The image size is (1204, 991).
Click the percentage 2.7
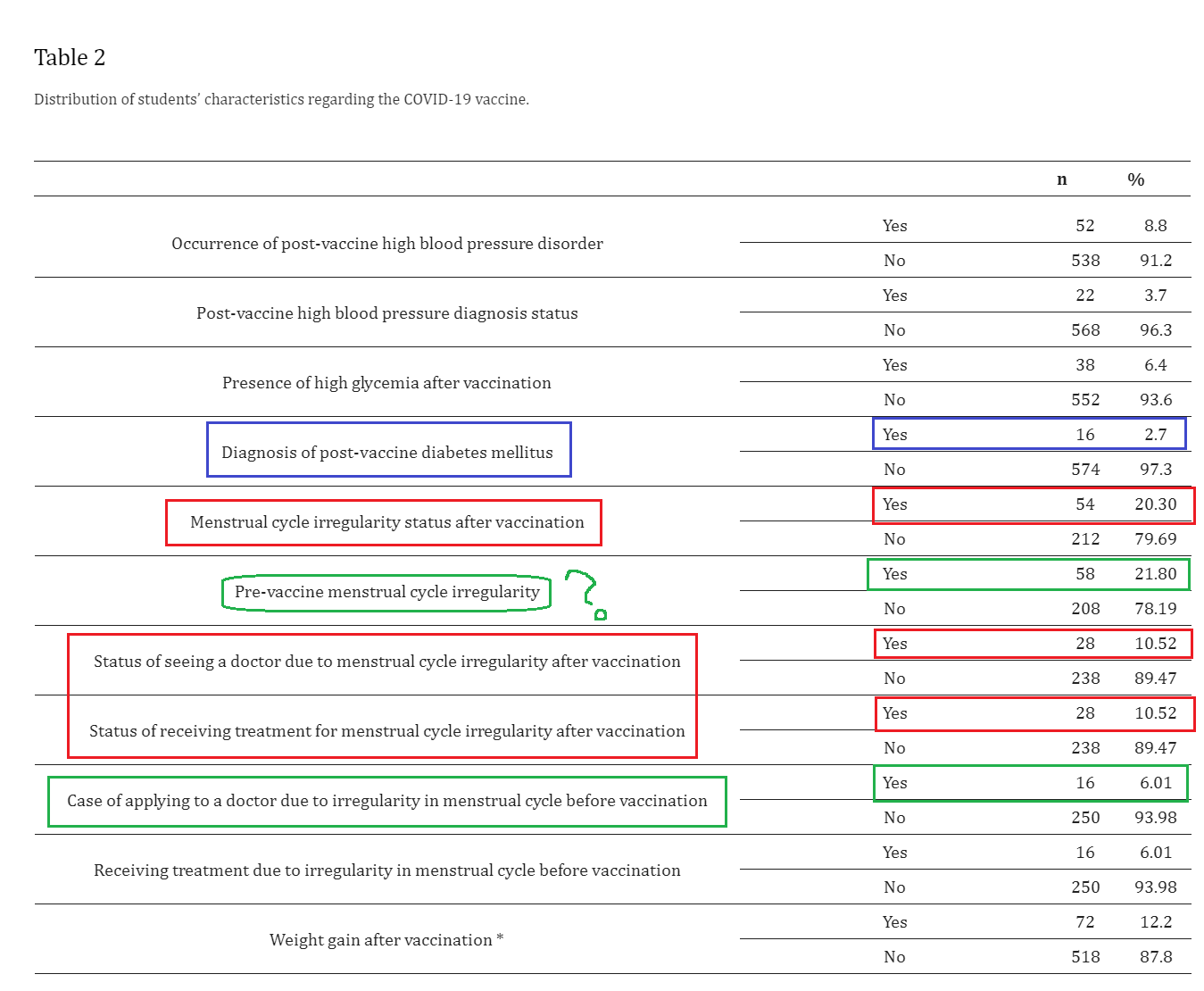(x=1156, y=435)
